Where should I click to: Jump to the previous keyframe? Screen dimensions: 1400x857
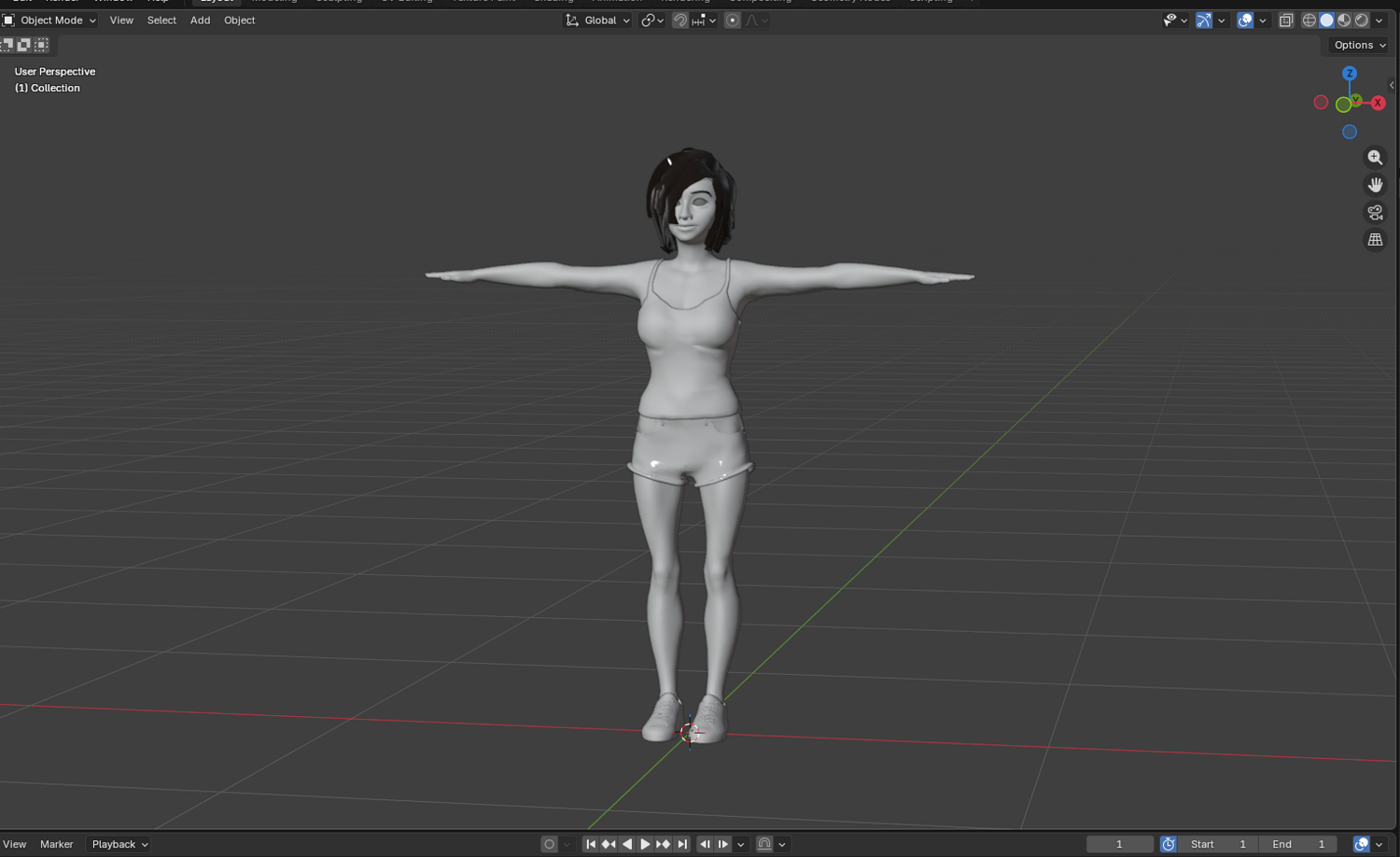pyautogui.click(x=609, y=844)
